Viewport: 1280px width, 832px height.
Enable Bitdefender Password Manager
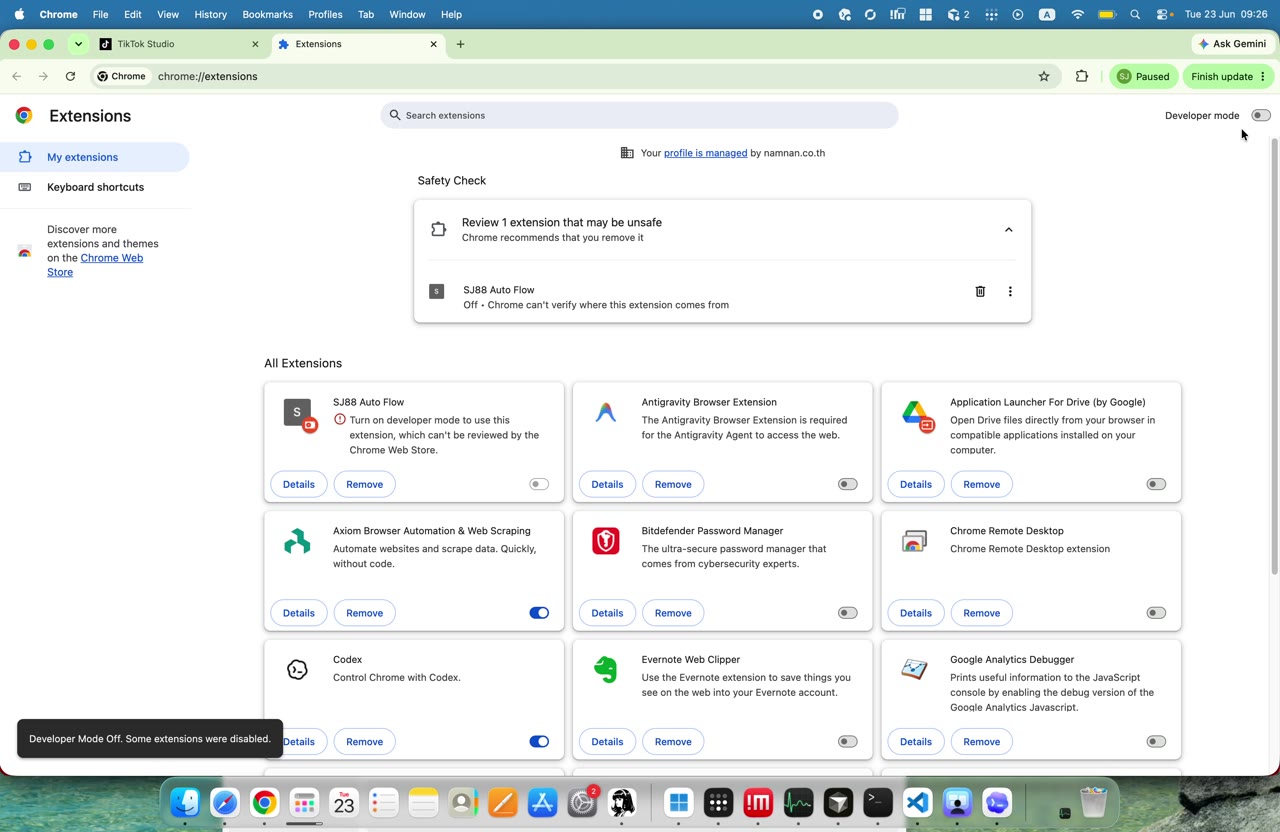[848, 613]
